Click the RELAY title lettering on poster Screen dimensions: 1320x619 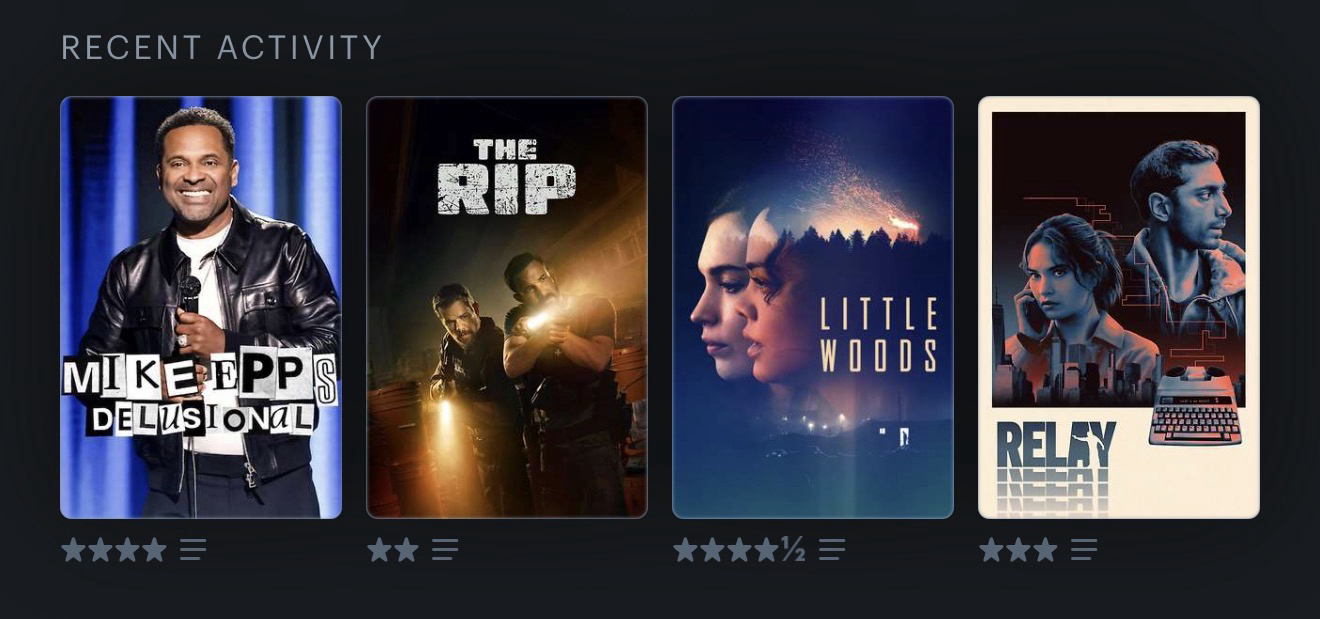(x=1056, y=445)
